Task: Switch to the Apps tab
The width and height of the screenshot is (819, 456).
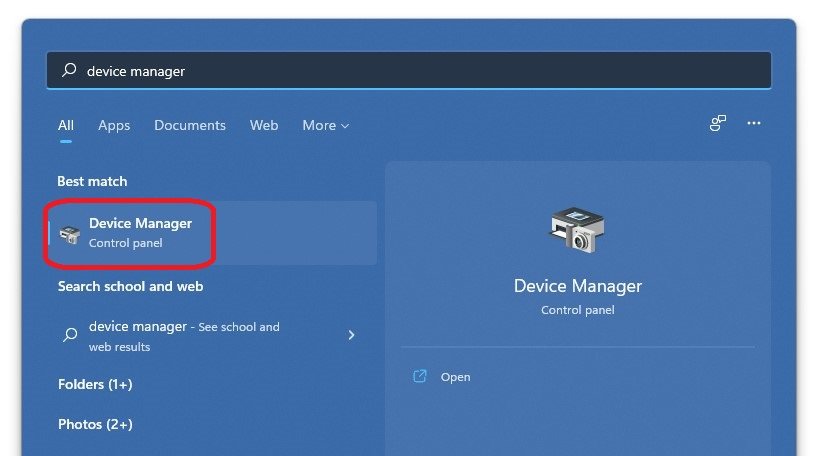Action: pyautogui.click(x=114, y=125)
